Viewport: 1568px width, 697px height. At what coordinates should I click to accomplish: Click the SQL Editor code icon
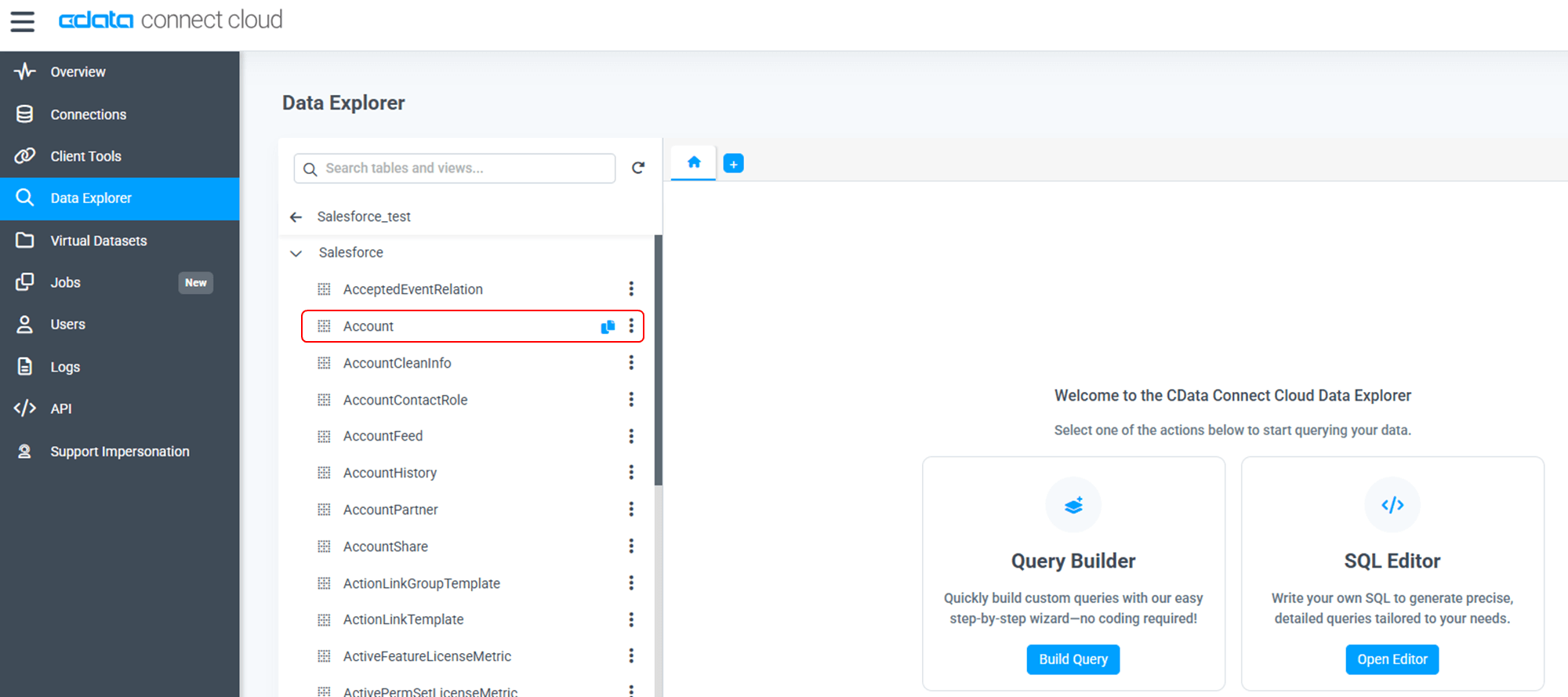1392,505
